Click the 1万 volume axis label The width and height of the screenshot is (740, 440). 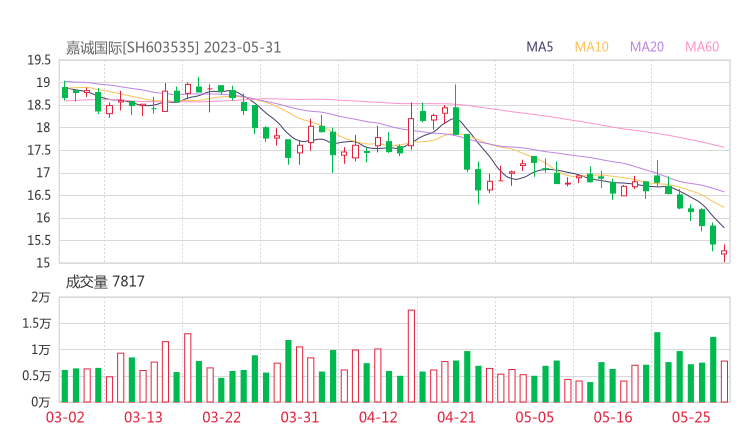click(41, 350)
